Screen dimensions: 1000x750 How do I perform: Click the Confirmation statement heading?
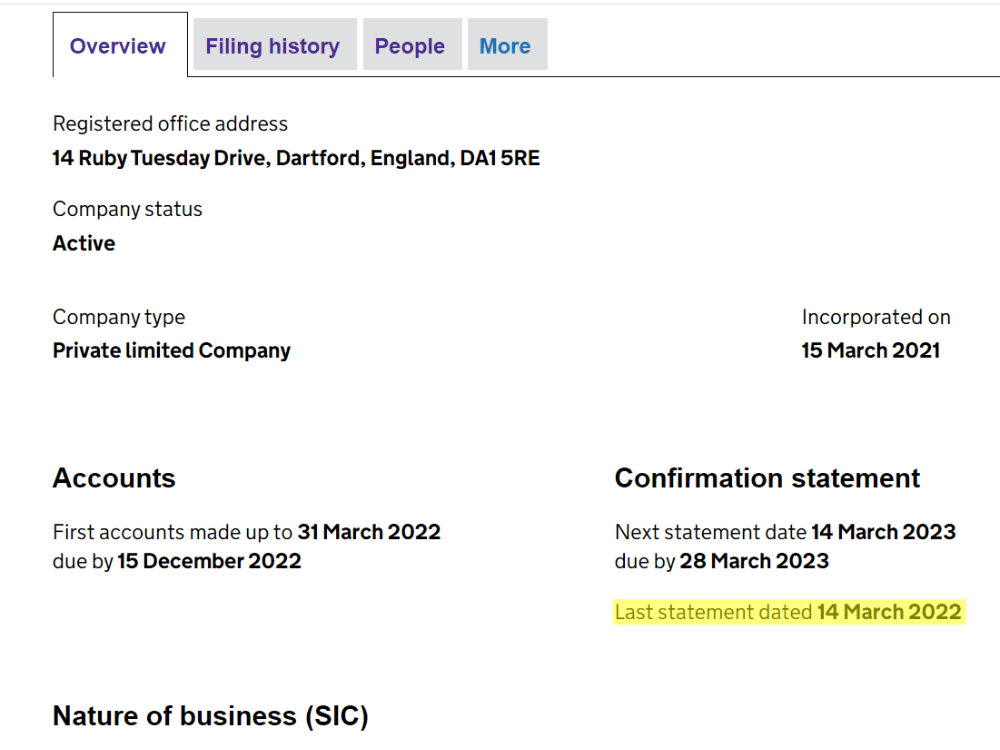click(766, 478)
